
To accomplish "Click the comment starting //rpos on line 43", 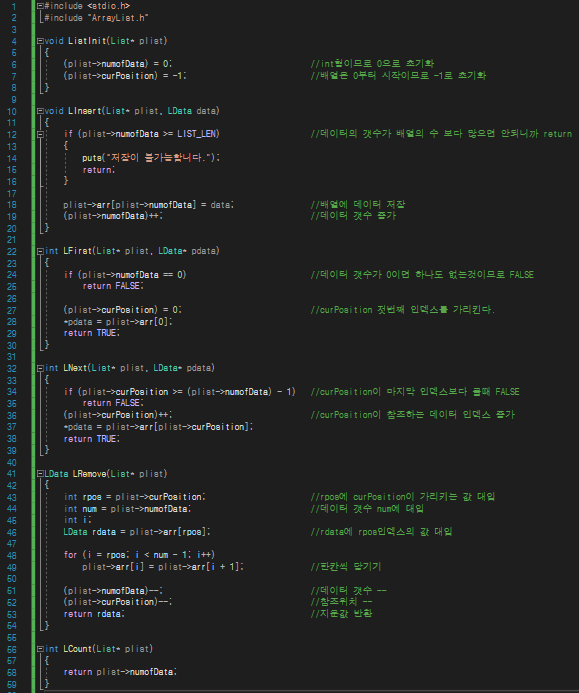I will pos(403,497).
